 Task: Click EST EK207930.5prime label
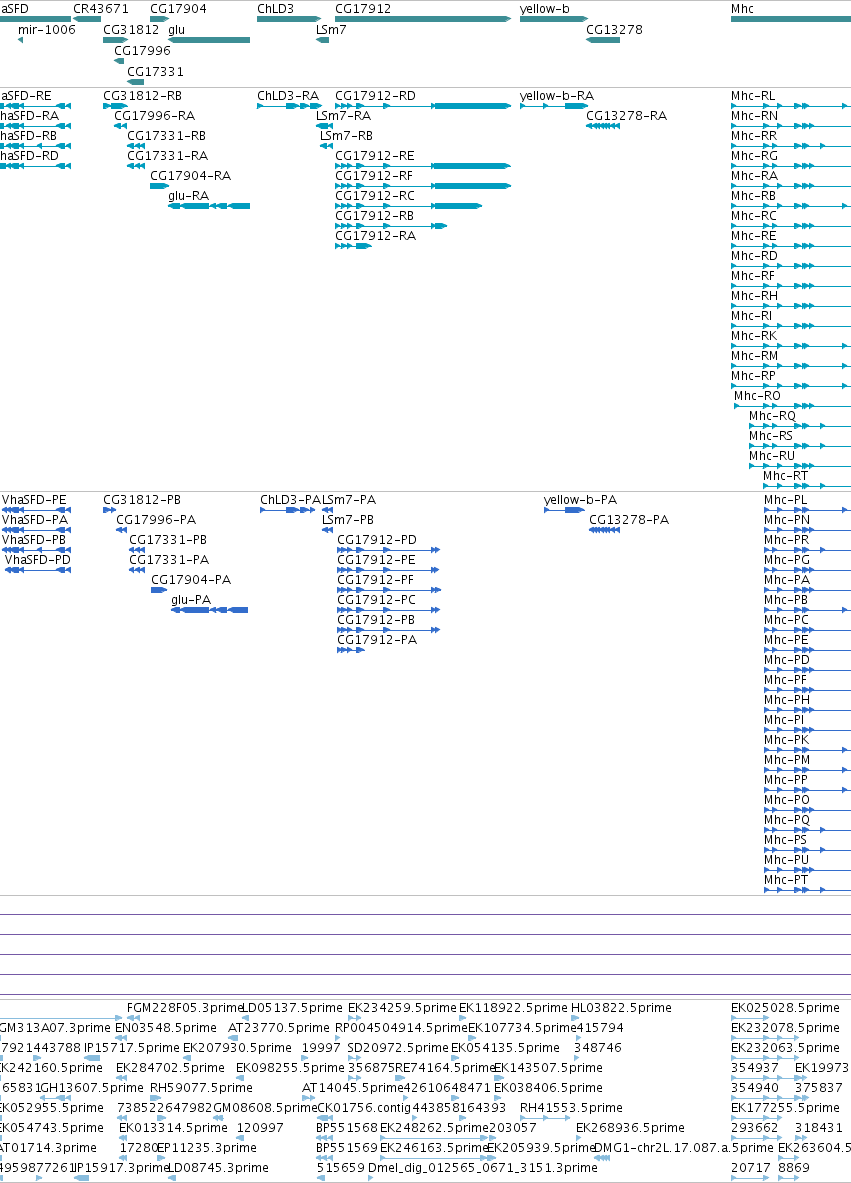(238, 1048)
